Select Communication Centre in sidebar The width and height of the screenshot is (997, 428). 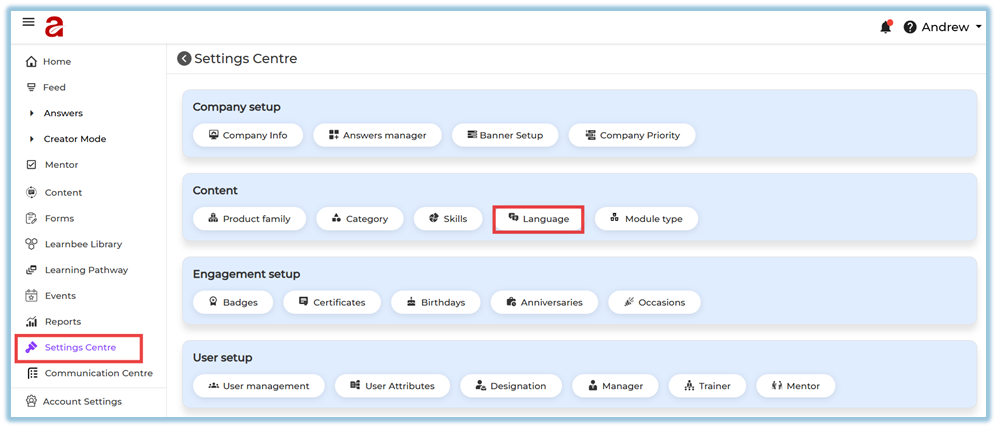point(97,373)
